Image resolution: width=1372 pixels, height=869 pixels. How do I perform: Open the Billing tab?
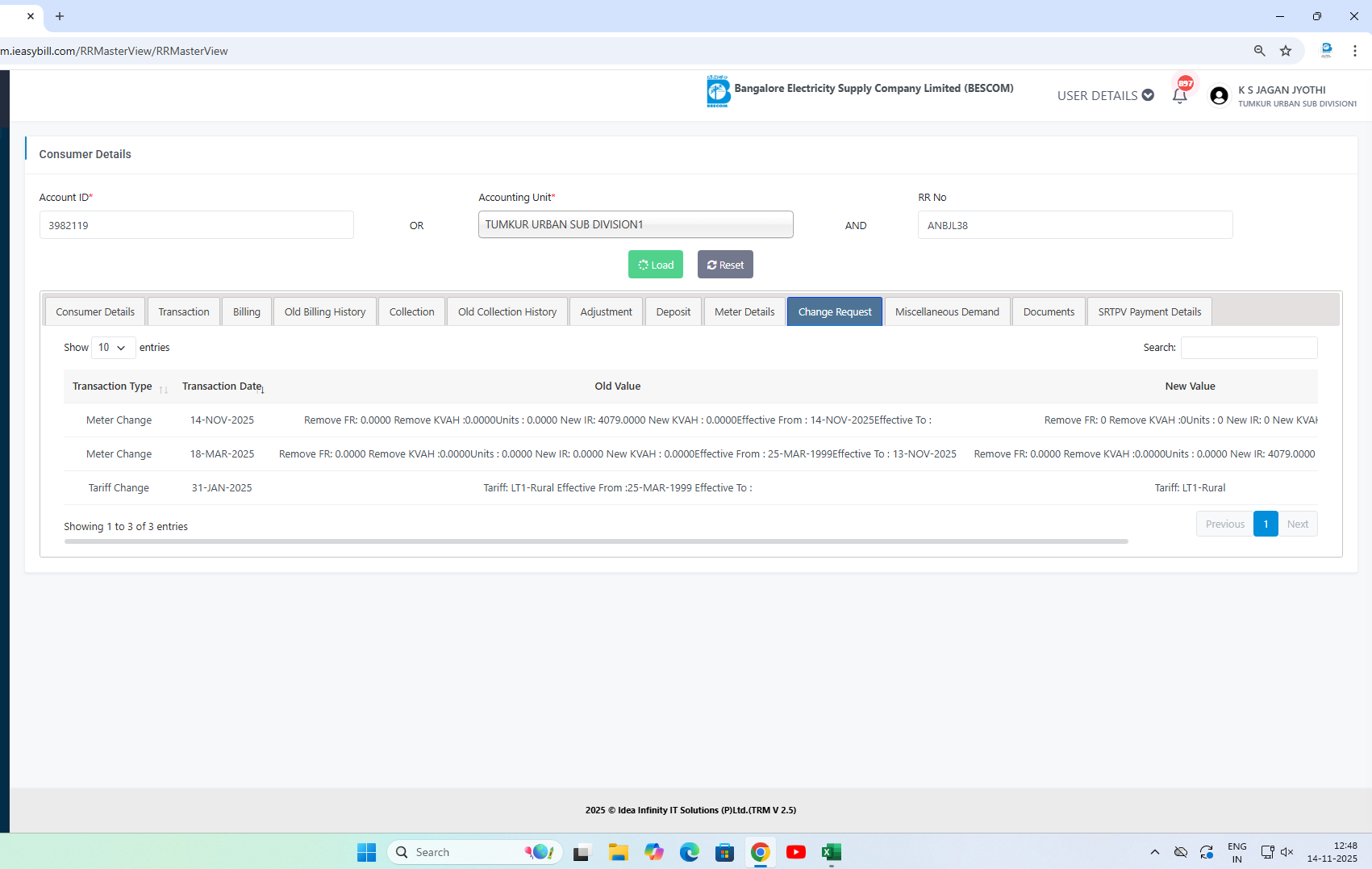pyautogui.click(x=247, y=312)
